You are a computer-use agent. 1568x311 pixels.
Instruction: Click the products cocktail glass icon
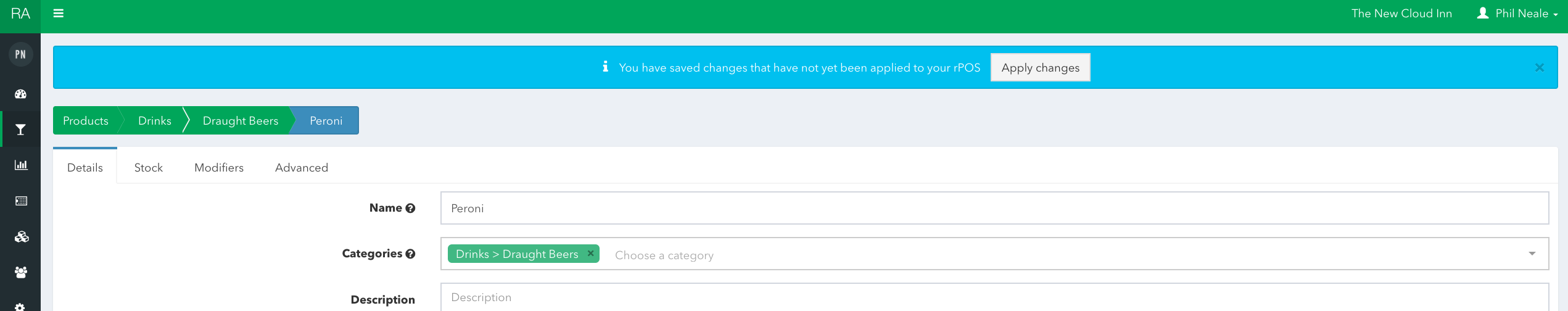click(x=21, y=130)
